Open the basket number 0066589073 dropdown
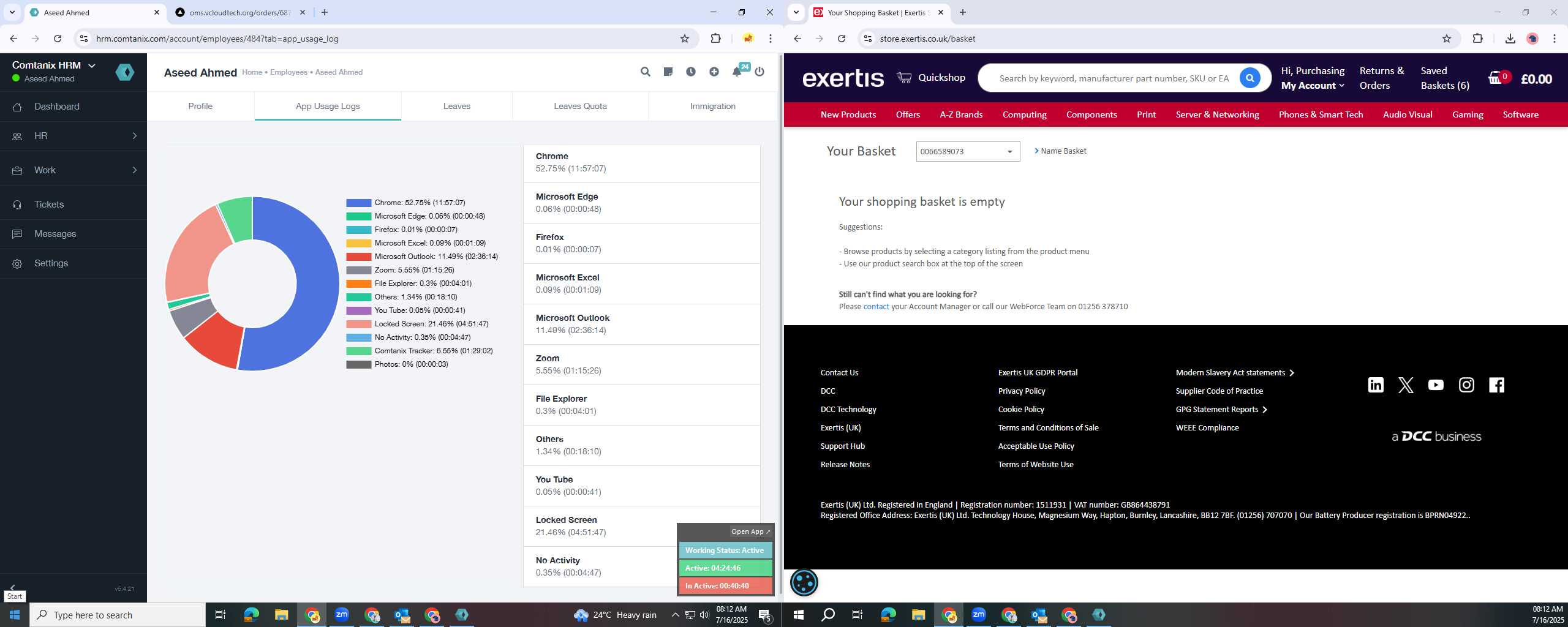Screen dimensions: 1568x627 pos(968,151)
